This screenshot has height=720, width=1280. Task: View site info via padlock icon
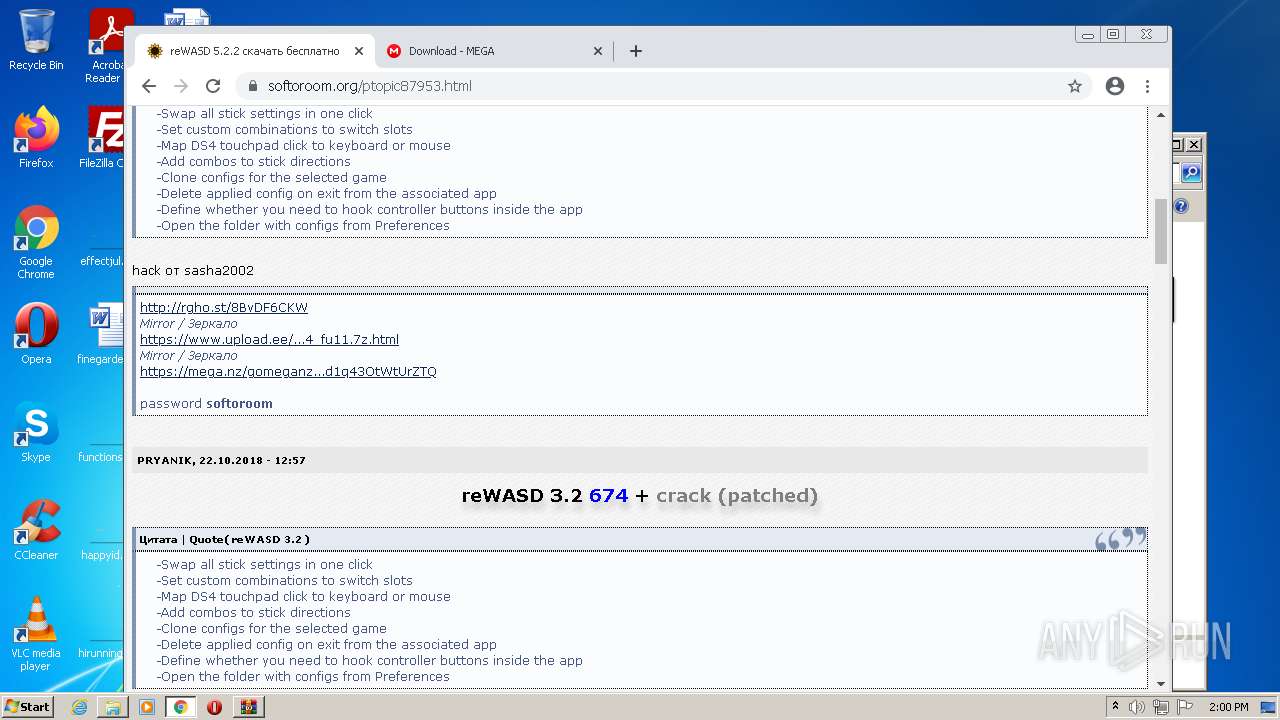[252, 86]
